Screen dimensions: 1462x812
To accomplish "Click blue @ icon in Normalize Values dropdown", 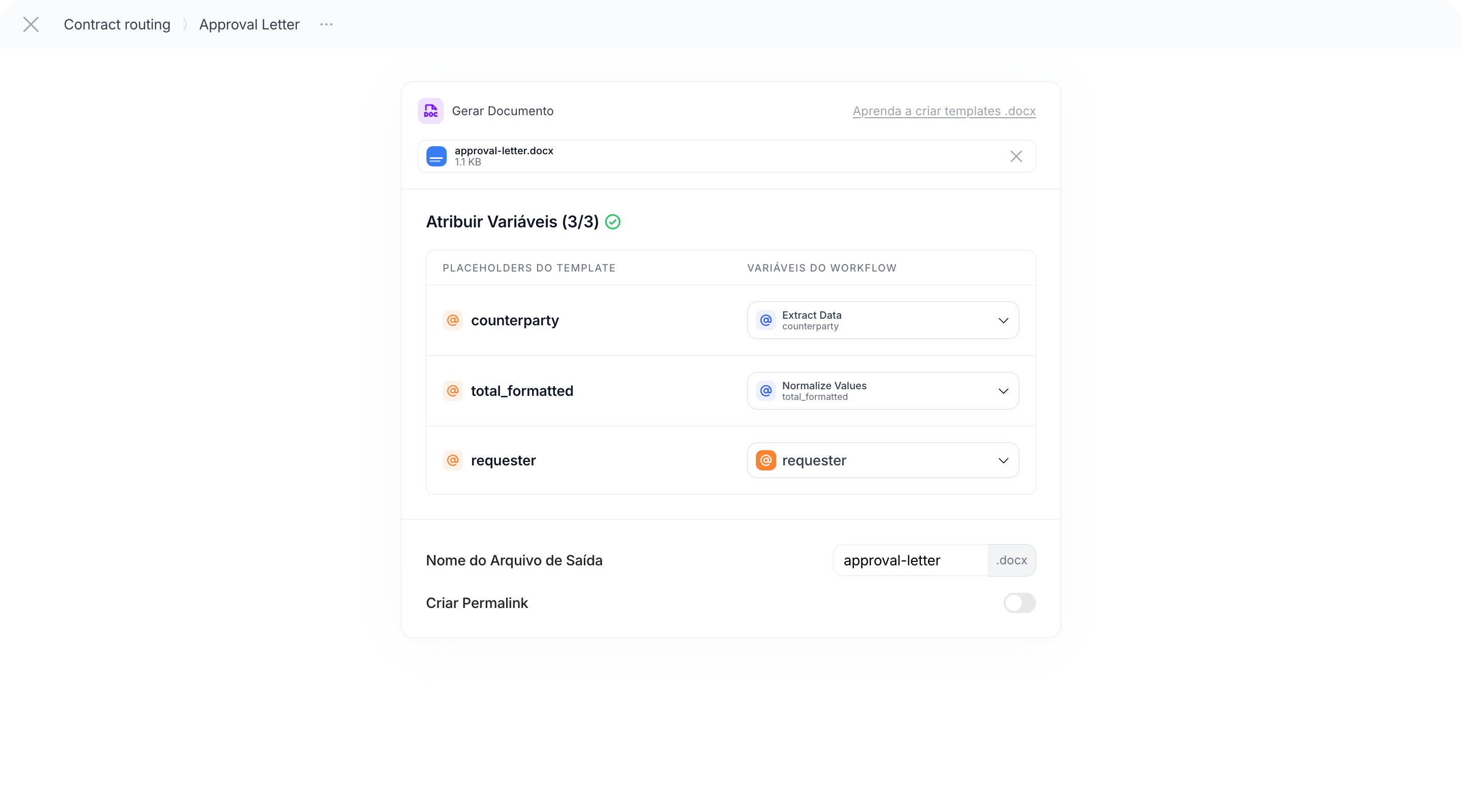I will [x=766, y=390].
